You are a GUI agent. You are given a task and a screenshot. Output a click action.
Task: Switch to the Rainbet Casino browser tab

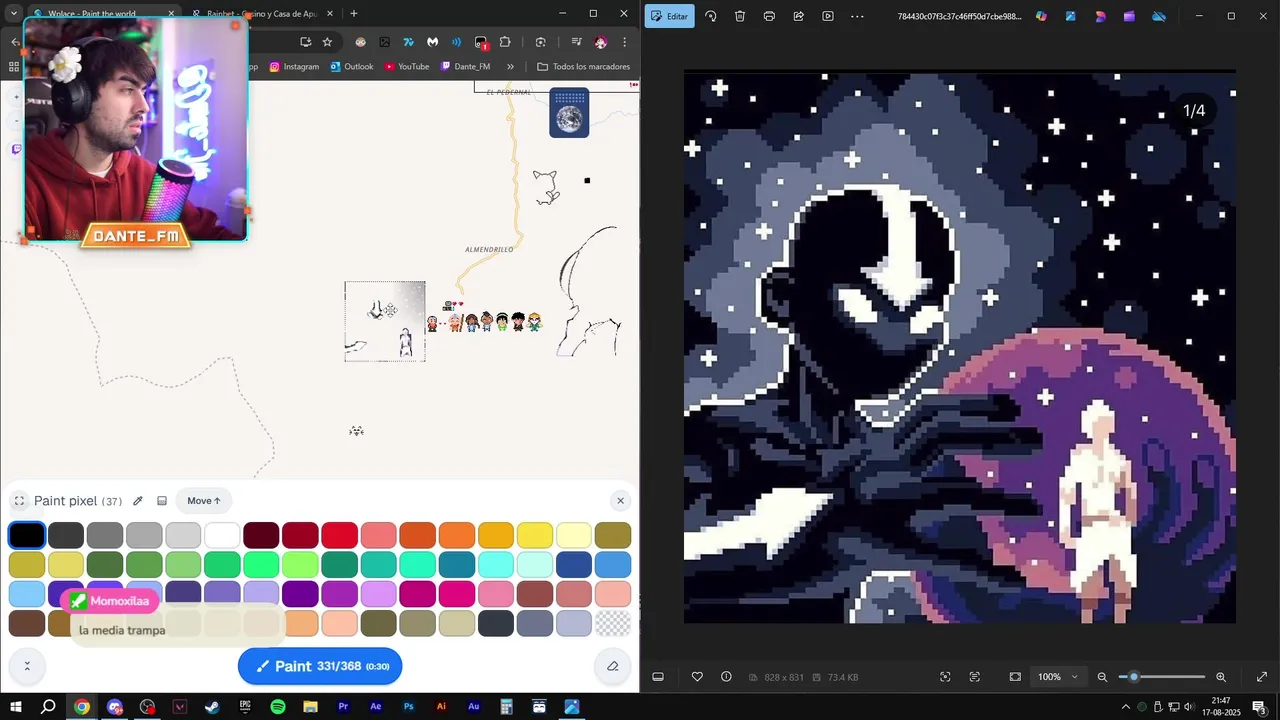262,14
